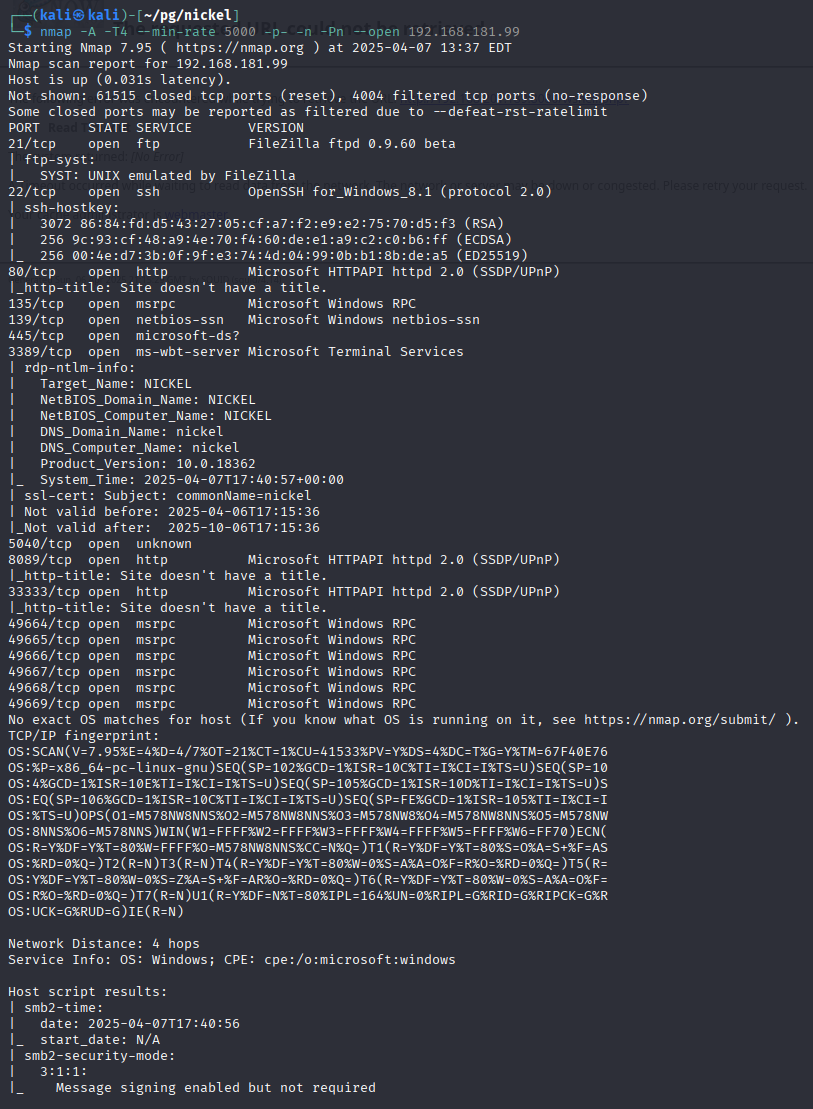813x1109 pixels.
Task: Click the 33333/tcp http port line
Action: (x=284, y=591)
